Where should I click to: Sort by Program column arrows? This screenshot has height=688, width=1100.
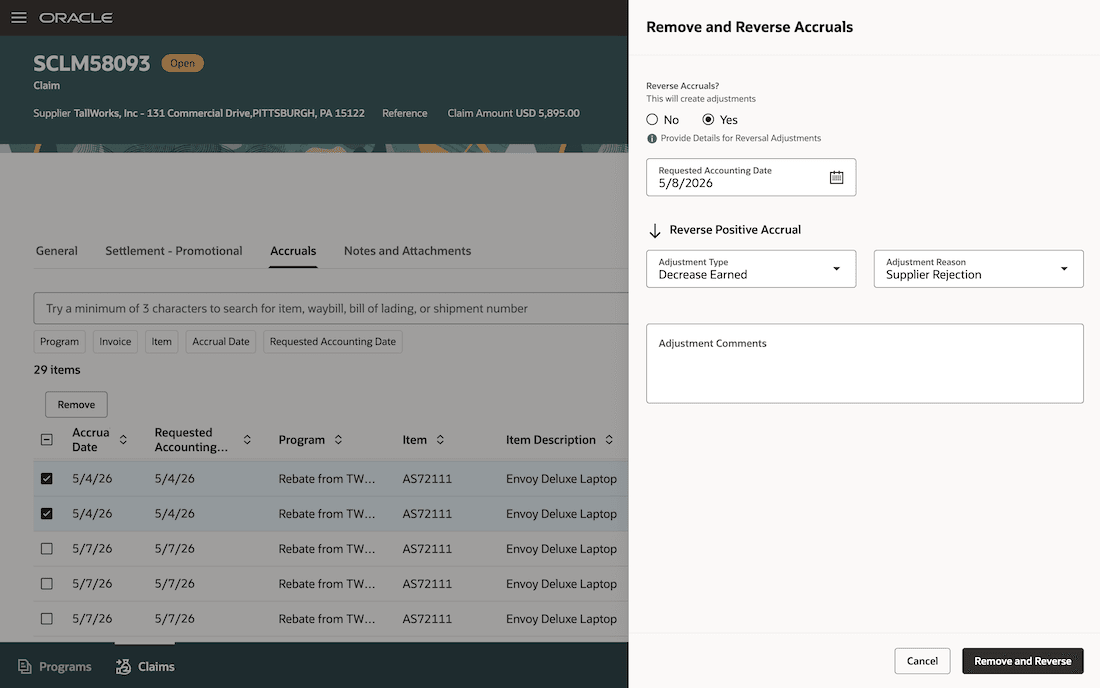[x=338, y=440]
